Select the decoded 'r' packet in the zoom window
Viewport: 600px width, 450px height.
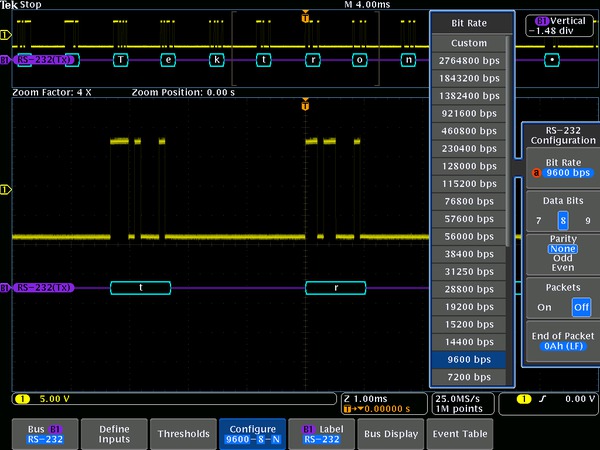point(336,288)
